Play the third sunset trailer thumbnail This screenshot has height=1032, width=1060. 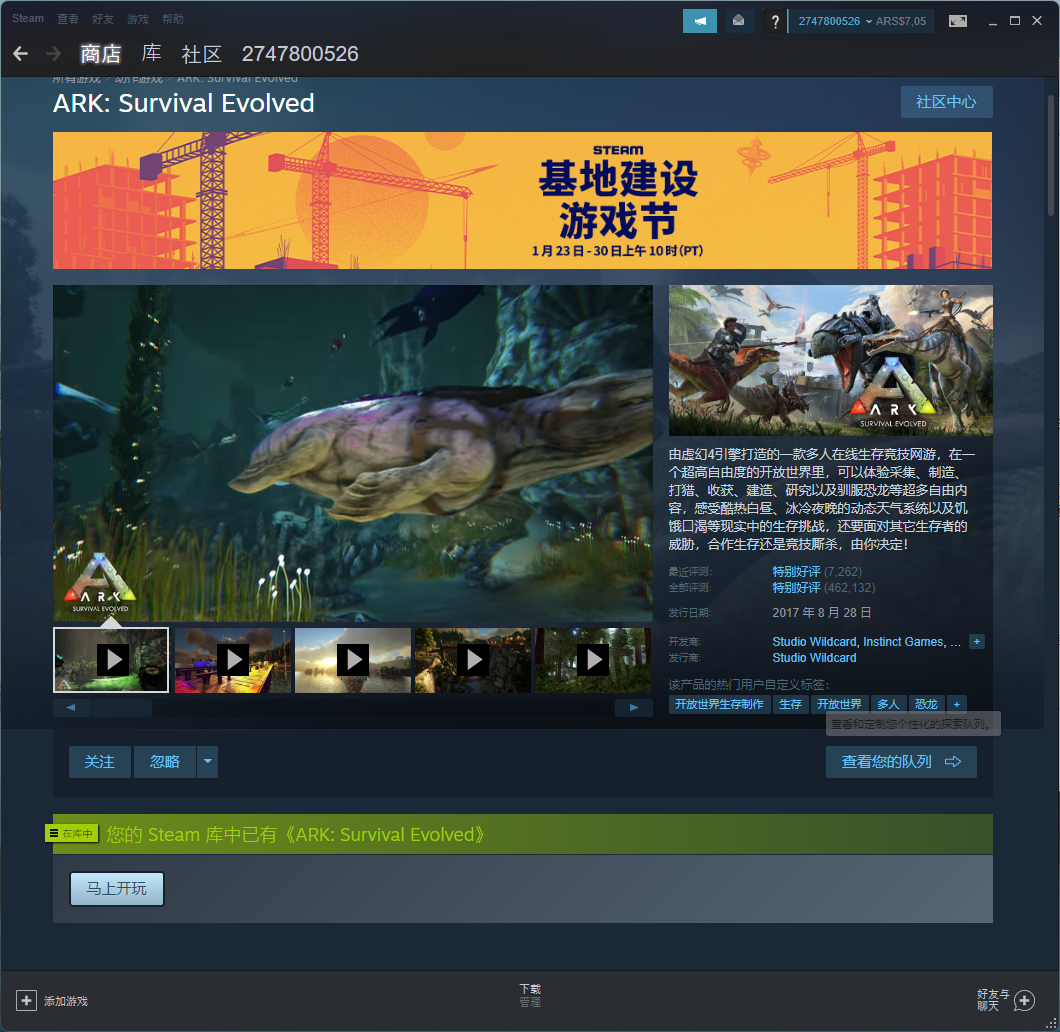pos(353,660)
